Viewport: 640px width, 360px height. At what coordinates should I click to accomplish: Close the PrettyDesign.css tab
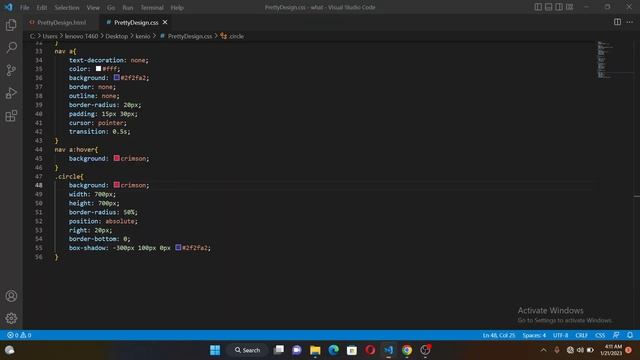coord(165,22)
